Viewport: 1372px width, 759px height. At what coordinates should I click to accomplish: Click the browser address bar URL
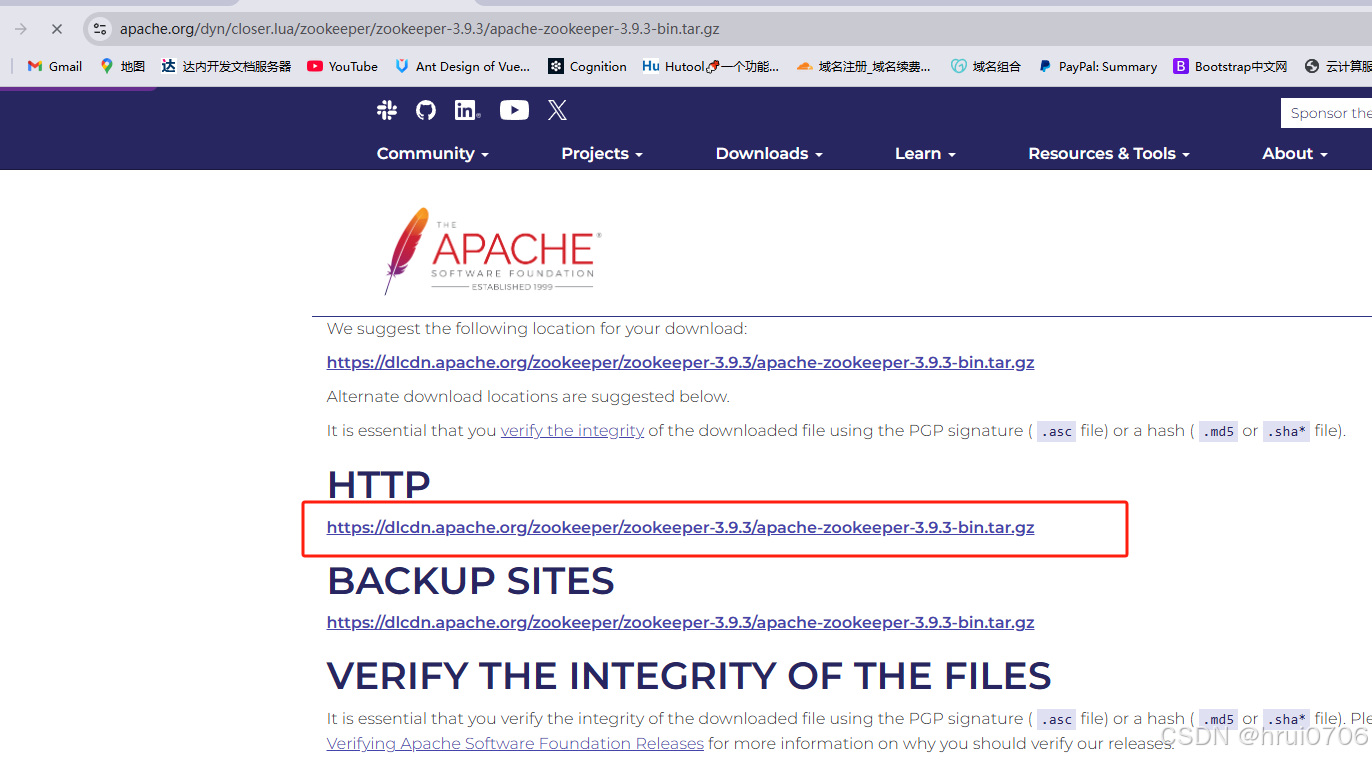point(419,29)
